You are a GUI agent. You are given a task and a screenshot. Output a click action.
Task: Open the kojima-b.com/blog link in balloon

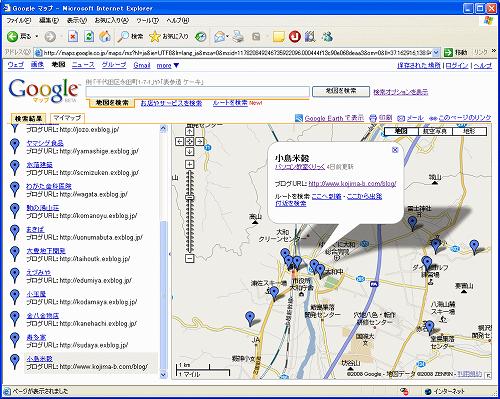(x=352, y=184)
